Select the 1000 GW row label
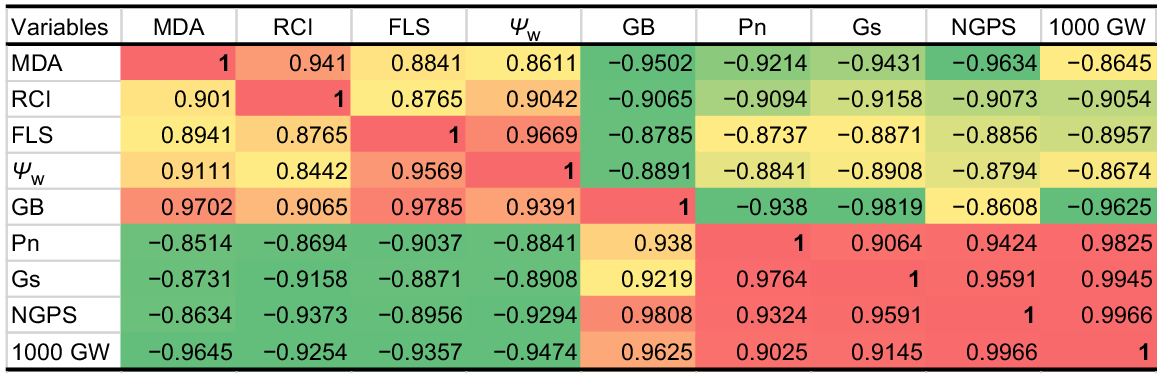 pyautogui.click(x=60, y=350)
